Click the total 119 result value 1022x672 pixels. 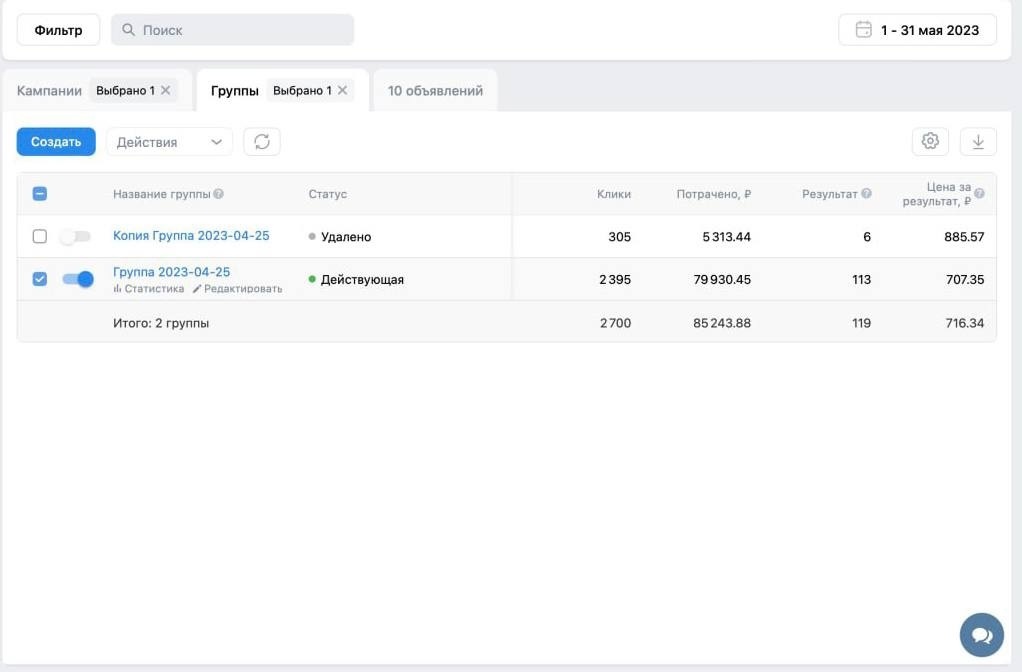click(862, 323)
